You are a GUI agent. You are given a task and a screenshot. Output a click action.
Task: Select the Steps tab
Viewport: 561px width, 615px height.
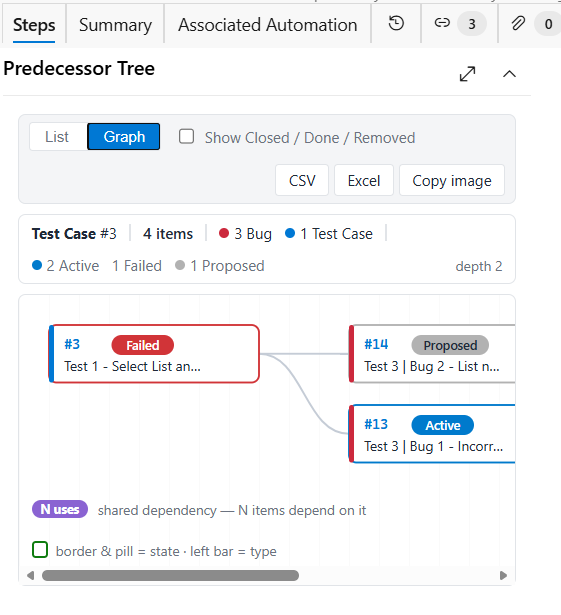tap(34, 25)
